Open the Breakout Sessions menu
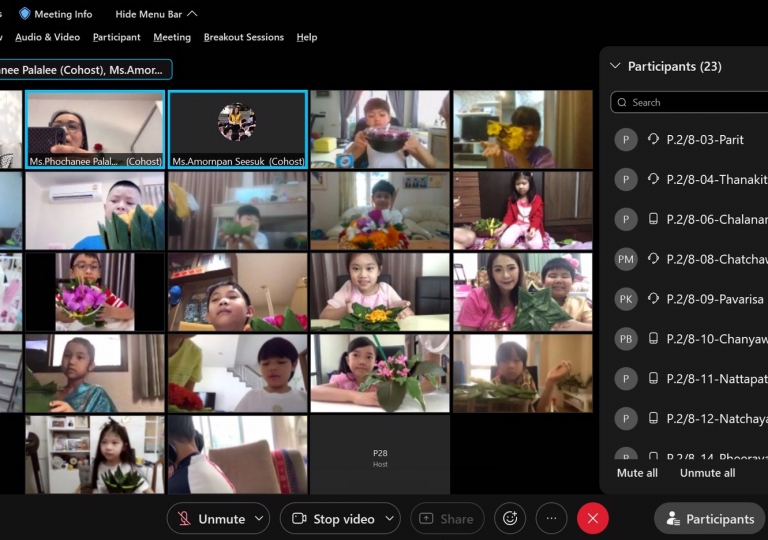Image resolution: width=768 pixels, height=540 pixels. pyautogui.click(x=244, y=37)
